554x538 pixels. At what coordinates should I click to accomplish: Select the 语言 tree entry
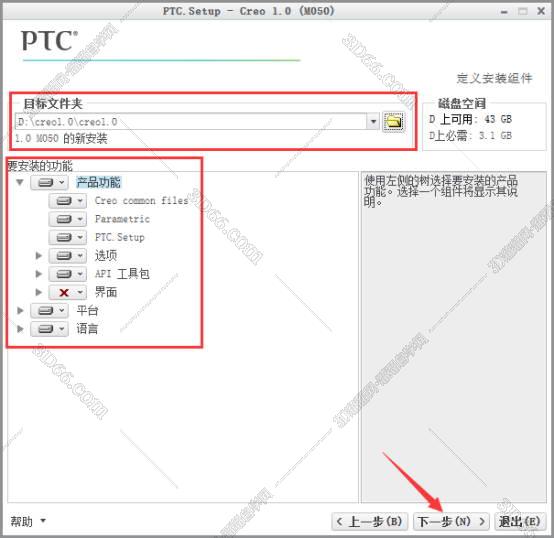87,329
